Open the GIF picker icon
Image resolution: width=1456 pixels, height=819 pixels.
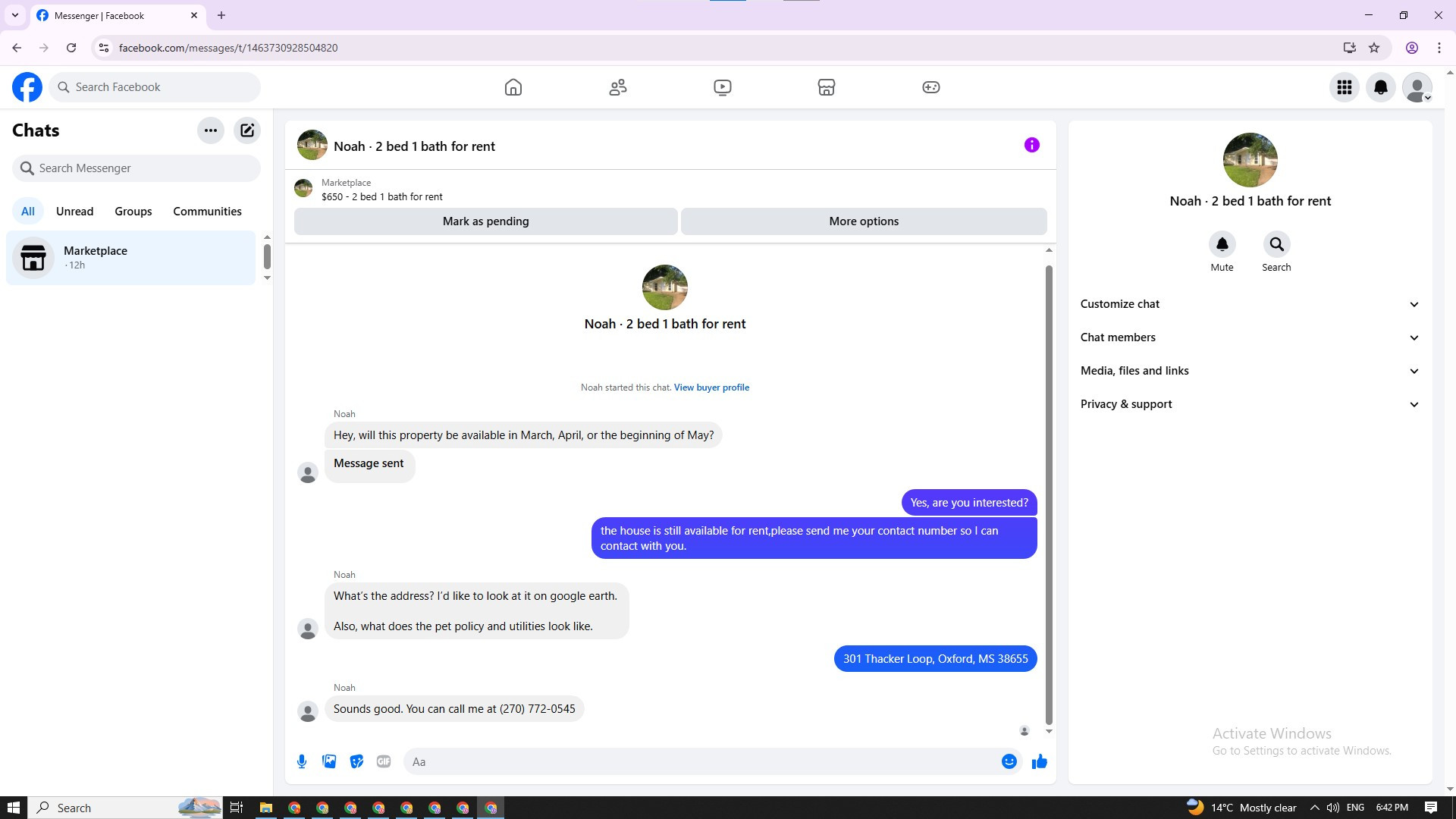[384, 761]
